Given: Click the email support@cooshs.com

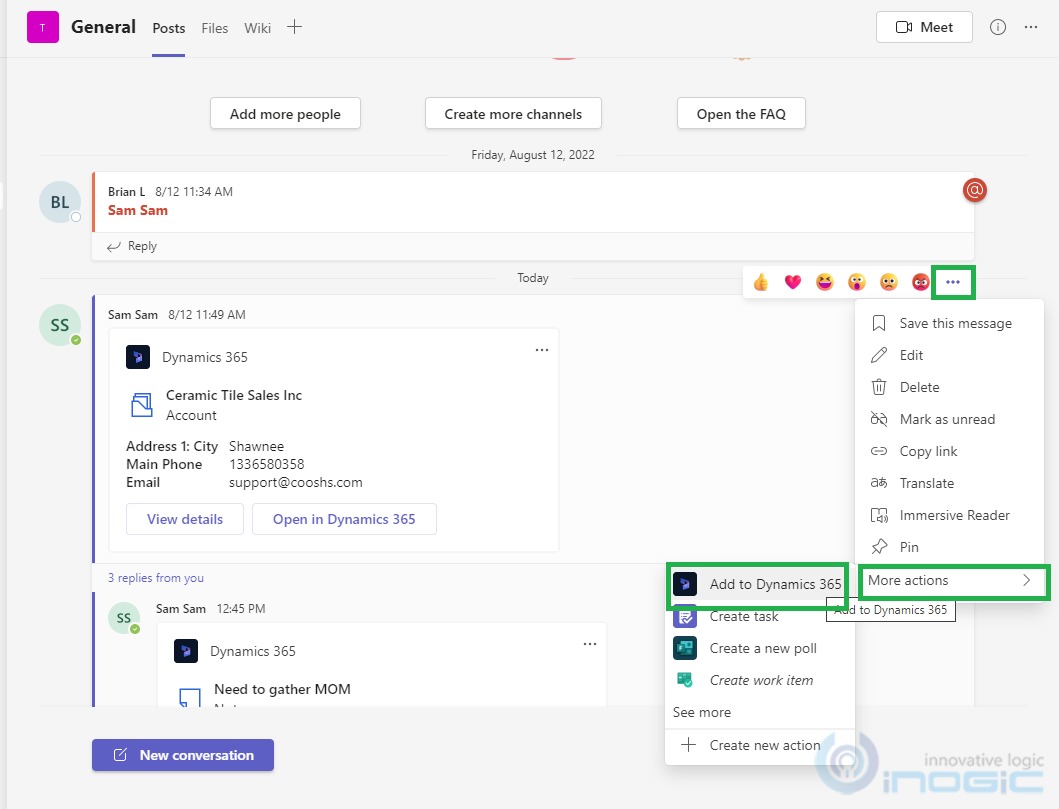Looking at the screenshot, I should point(296,482).
